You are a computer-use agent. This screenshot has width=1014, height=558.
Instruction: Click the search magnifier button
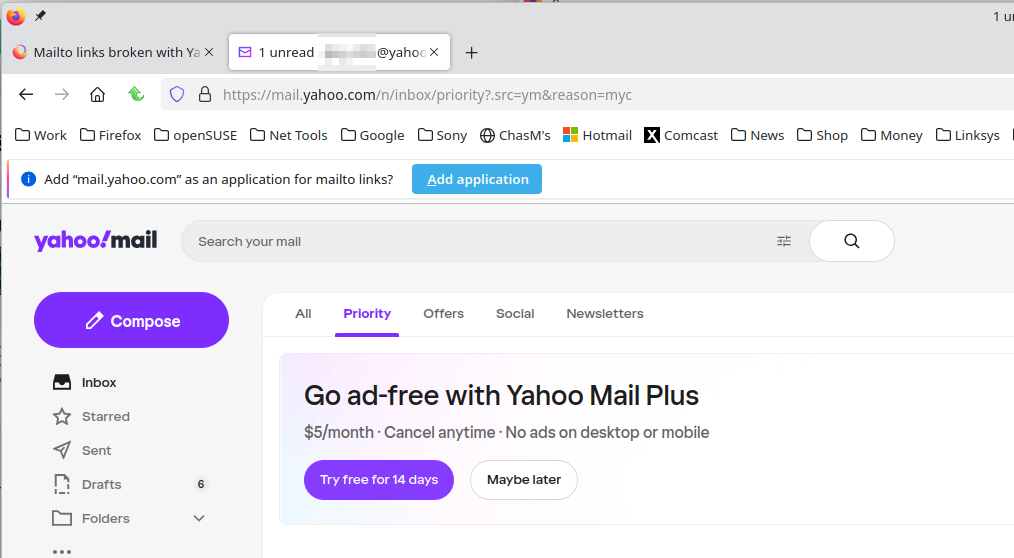pos(851,241)
